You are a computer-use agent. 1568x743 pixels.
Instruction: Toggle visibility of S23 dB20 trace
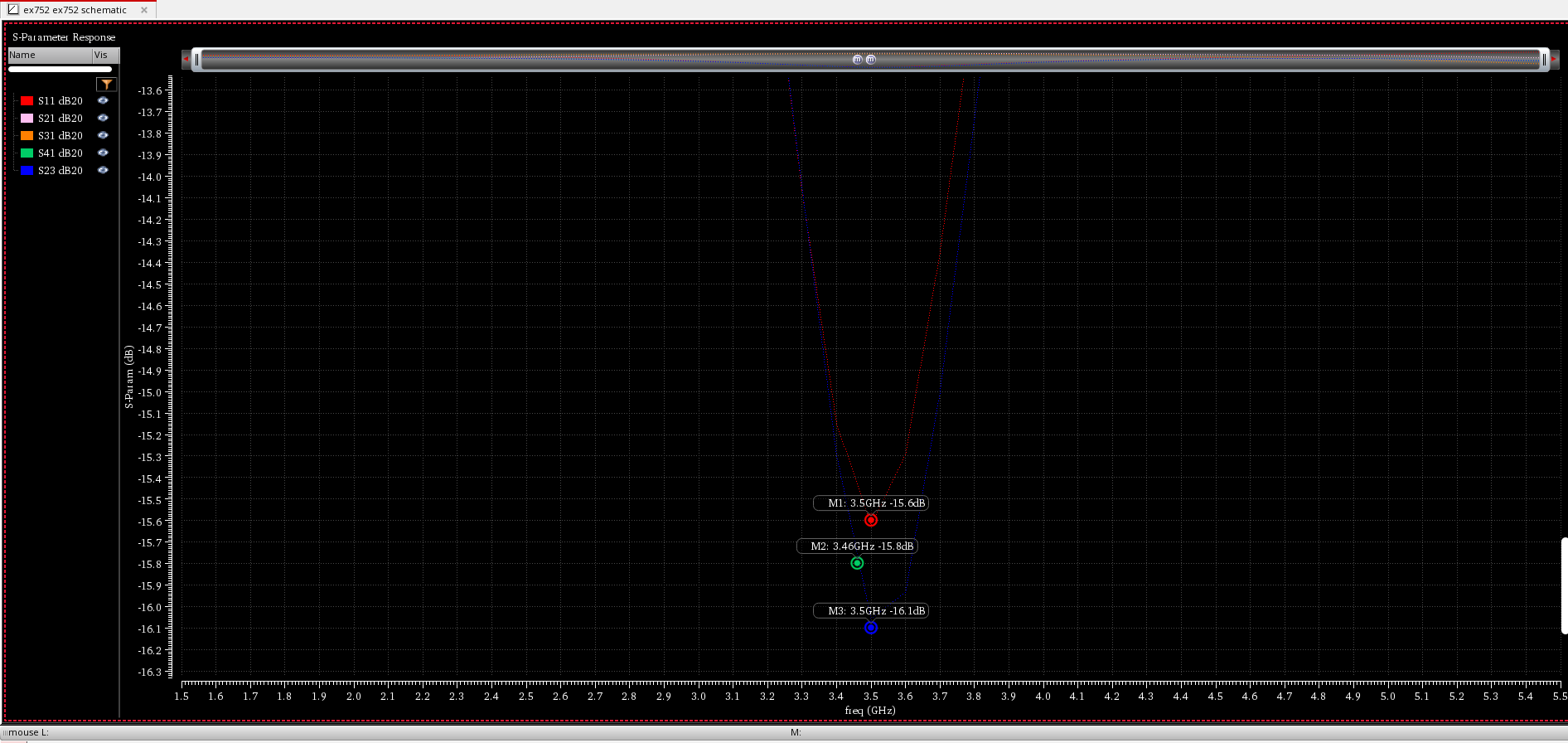103,170
